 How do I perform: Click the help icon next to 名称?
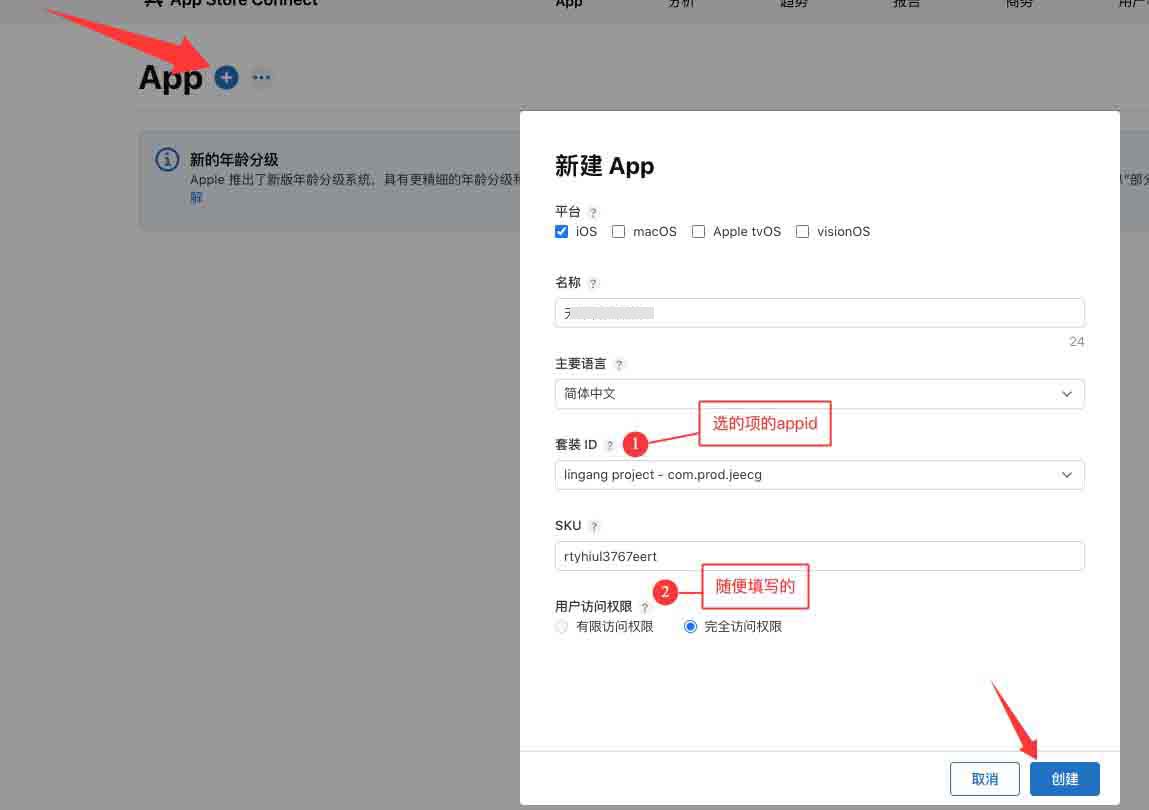(x=593, y=284)
